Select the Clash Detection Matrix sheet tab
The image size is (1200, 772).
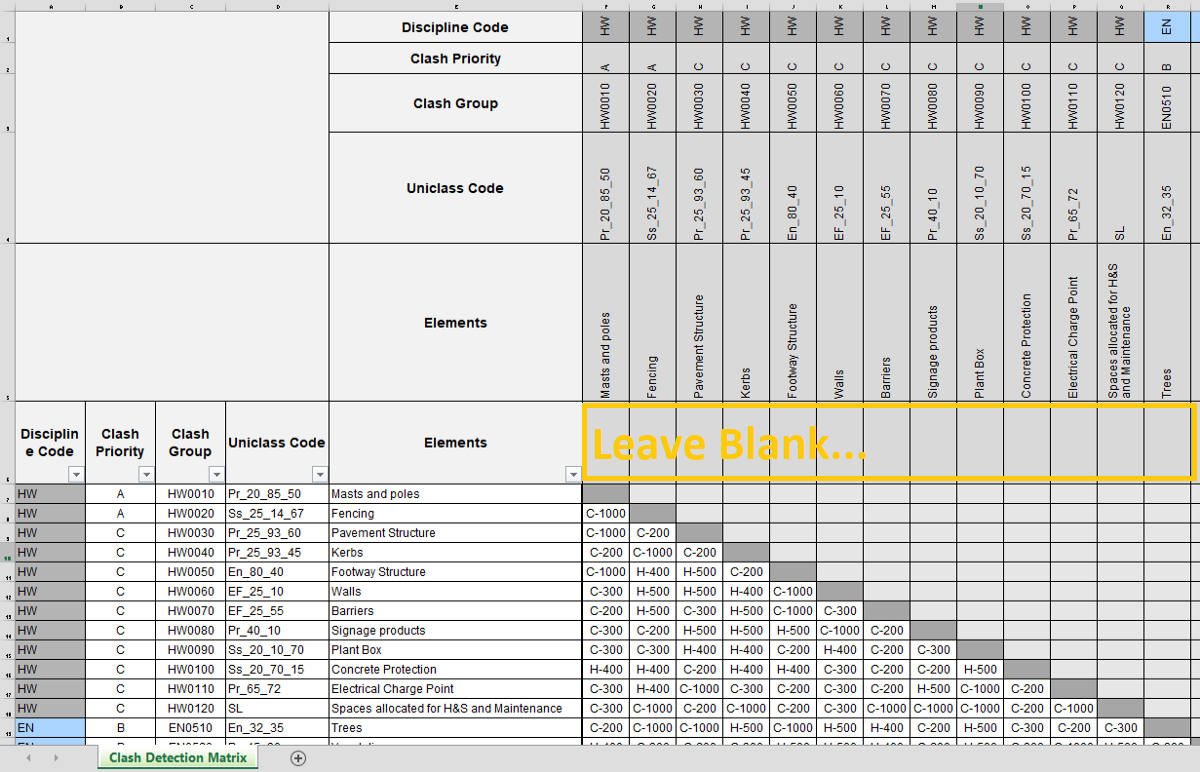click(x=177, y=759)
